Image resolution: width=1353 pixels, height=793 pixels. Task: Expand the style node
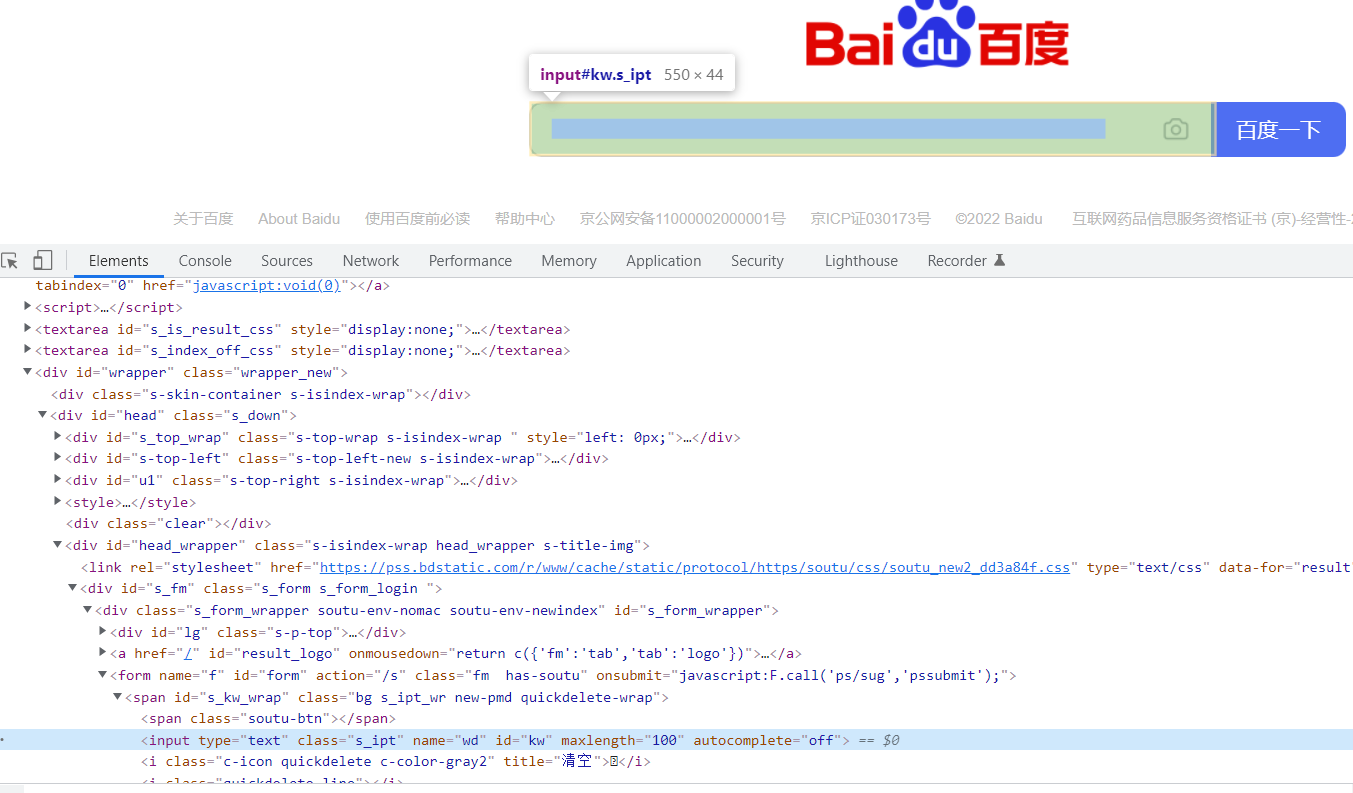[58, 502]
